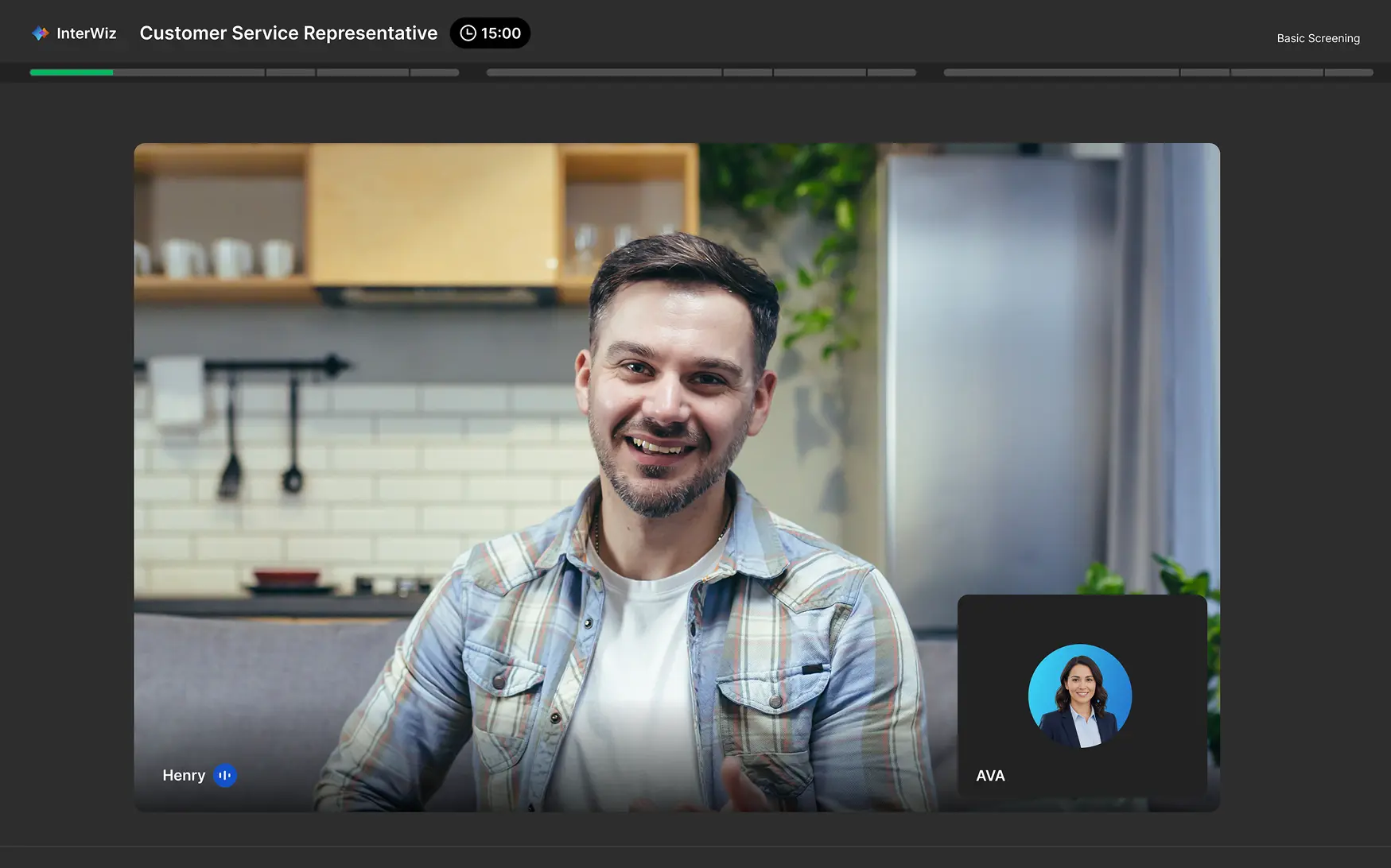Click the InterWiz brand name text
The width and height of the screenshot is (1391, 868).
(86, 33)
